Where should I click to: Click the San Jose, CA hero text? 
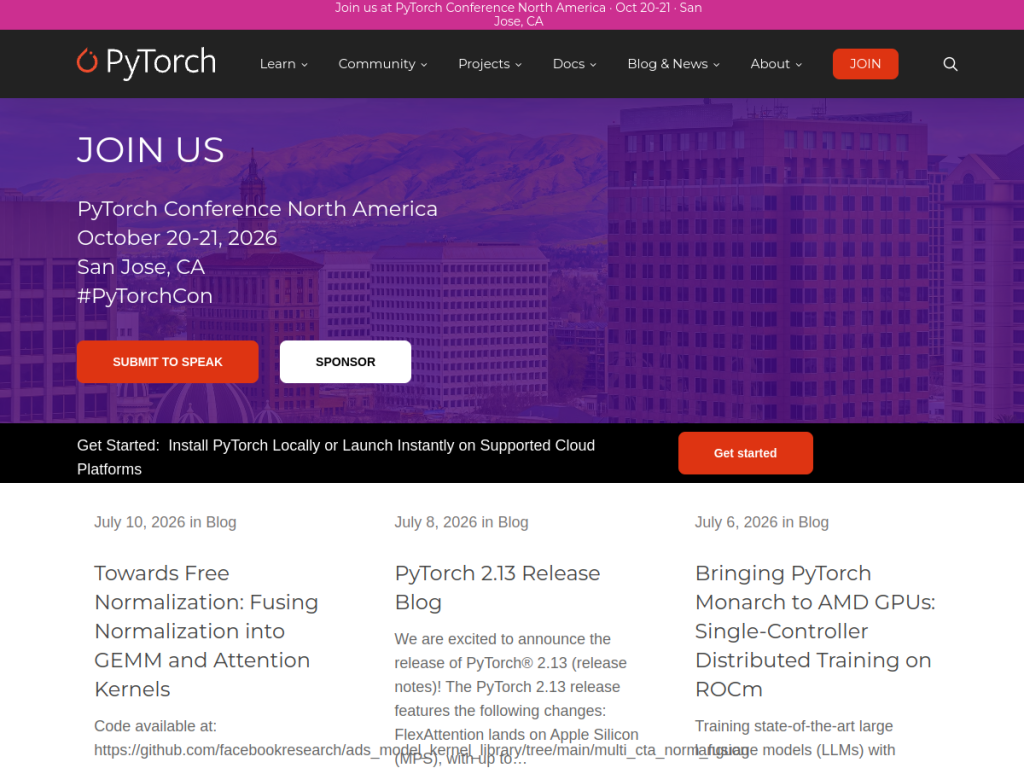[141, 267]
